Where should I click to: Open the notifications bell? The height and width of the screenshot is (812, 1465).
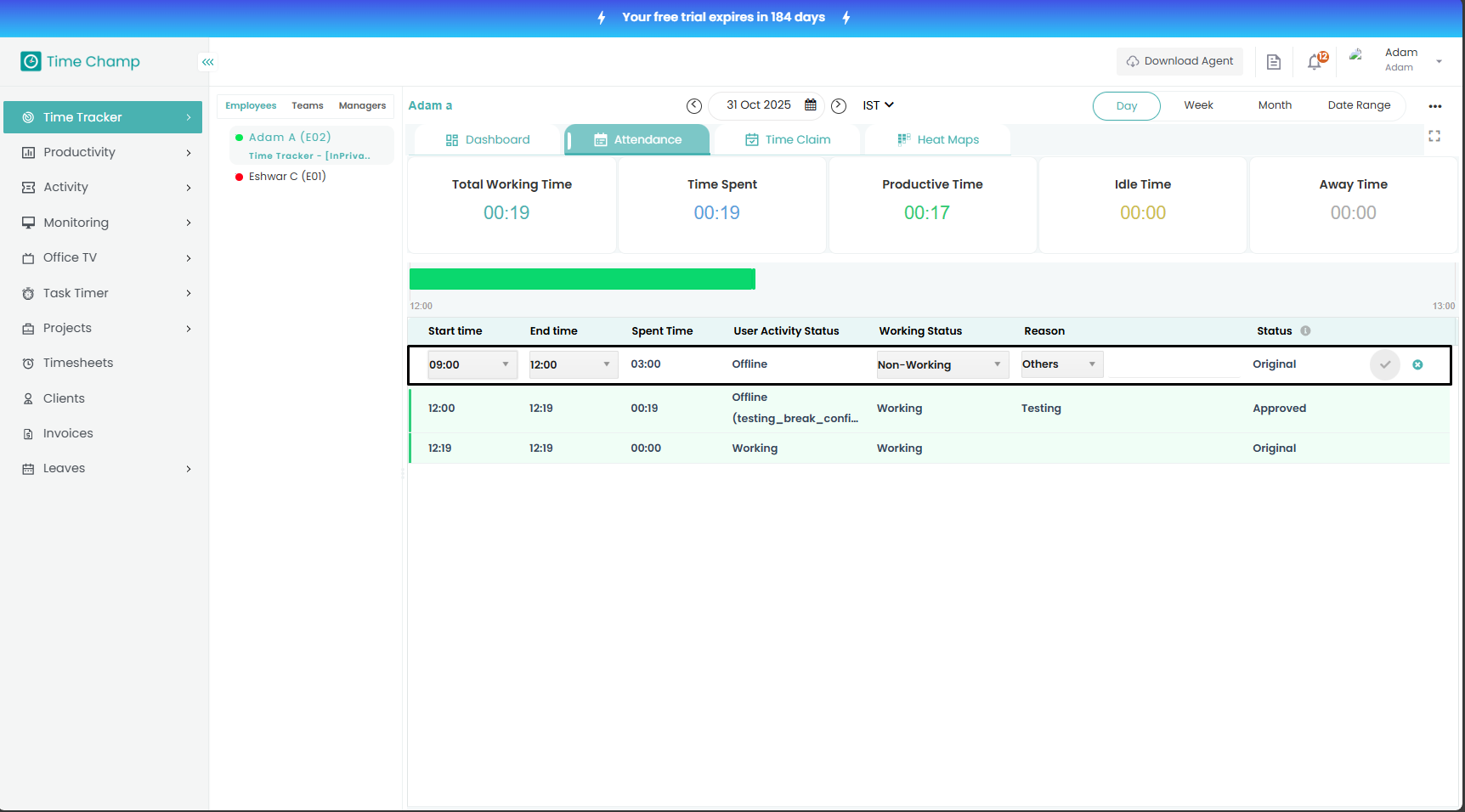tap(1315, 61)
